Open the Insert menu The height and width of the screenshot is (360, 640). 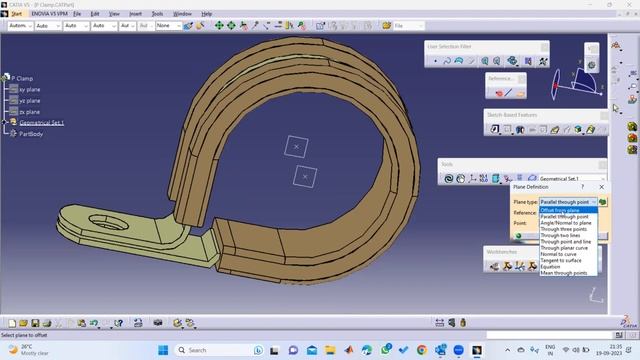click(x=136, y=14)
